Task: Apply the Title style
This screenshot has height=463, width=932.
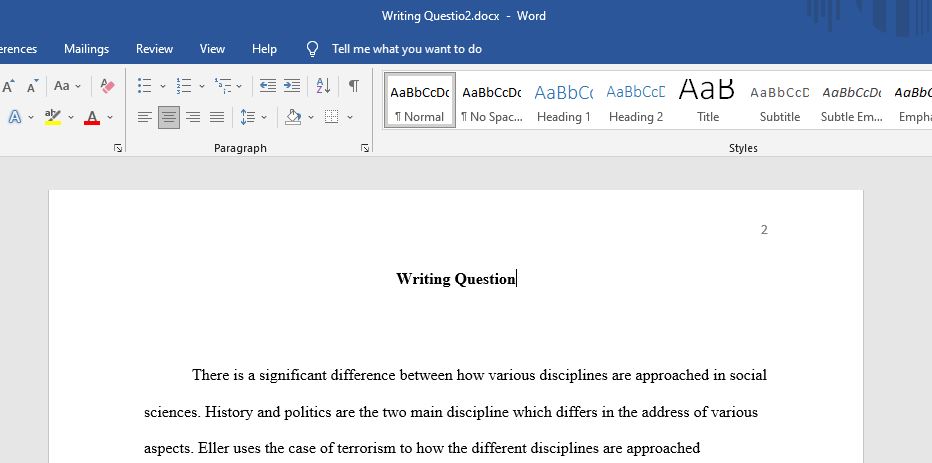Action: click(x=708, y=100)
